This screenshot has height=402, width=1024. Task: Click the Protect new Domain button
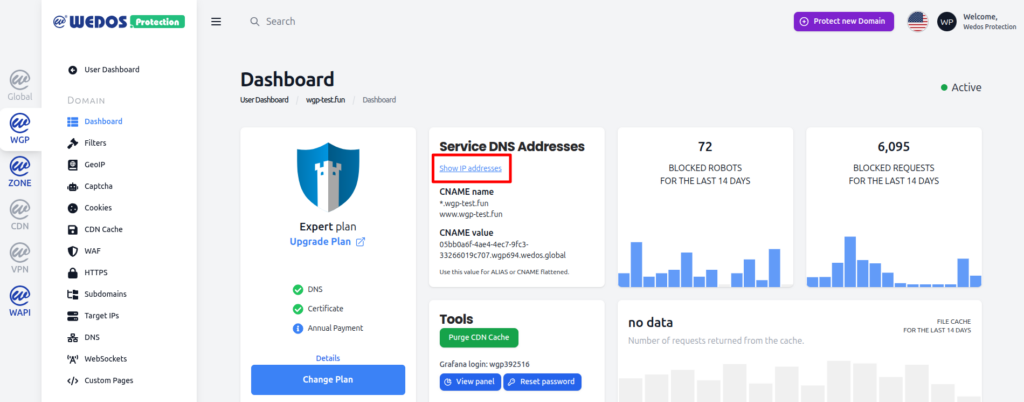point(843,22)
